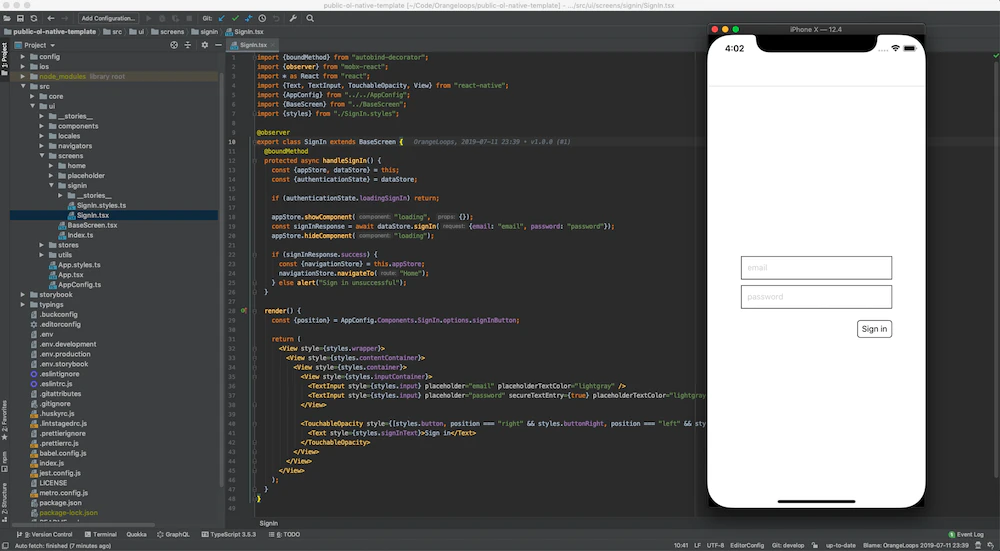Click the Git update project blue arrow
The width and height of the screenshot is (1000, 551).
pos(222,18)
